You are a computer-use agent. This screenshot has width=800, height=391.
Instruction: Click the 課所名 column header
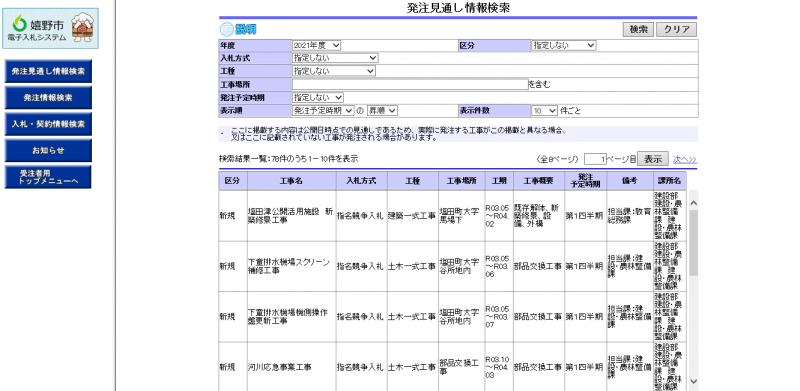point(669,181)
